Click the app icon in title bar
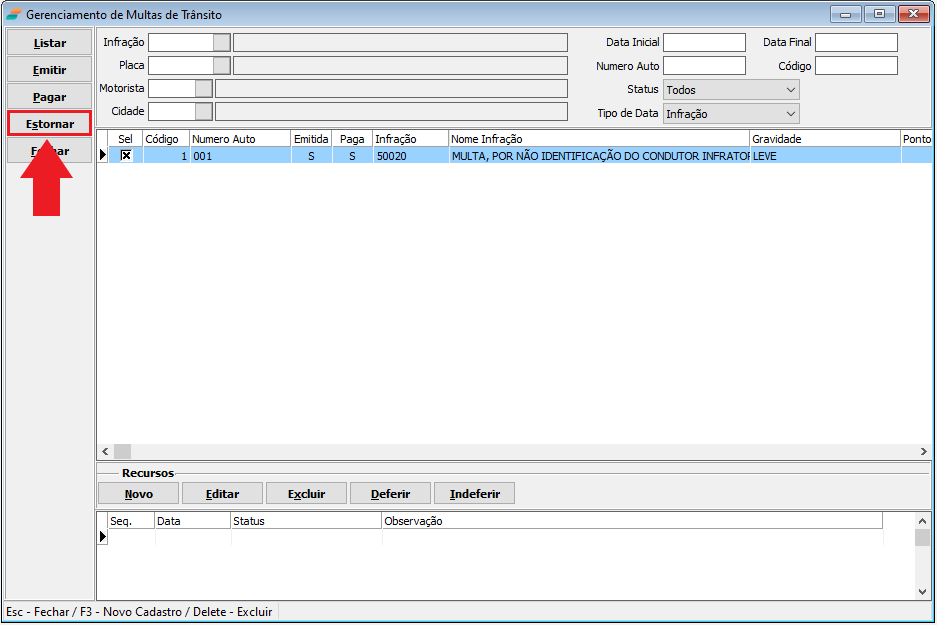Screen dimensions: 937x625 (x=13, y=15)
